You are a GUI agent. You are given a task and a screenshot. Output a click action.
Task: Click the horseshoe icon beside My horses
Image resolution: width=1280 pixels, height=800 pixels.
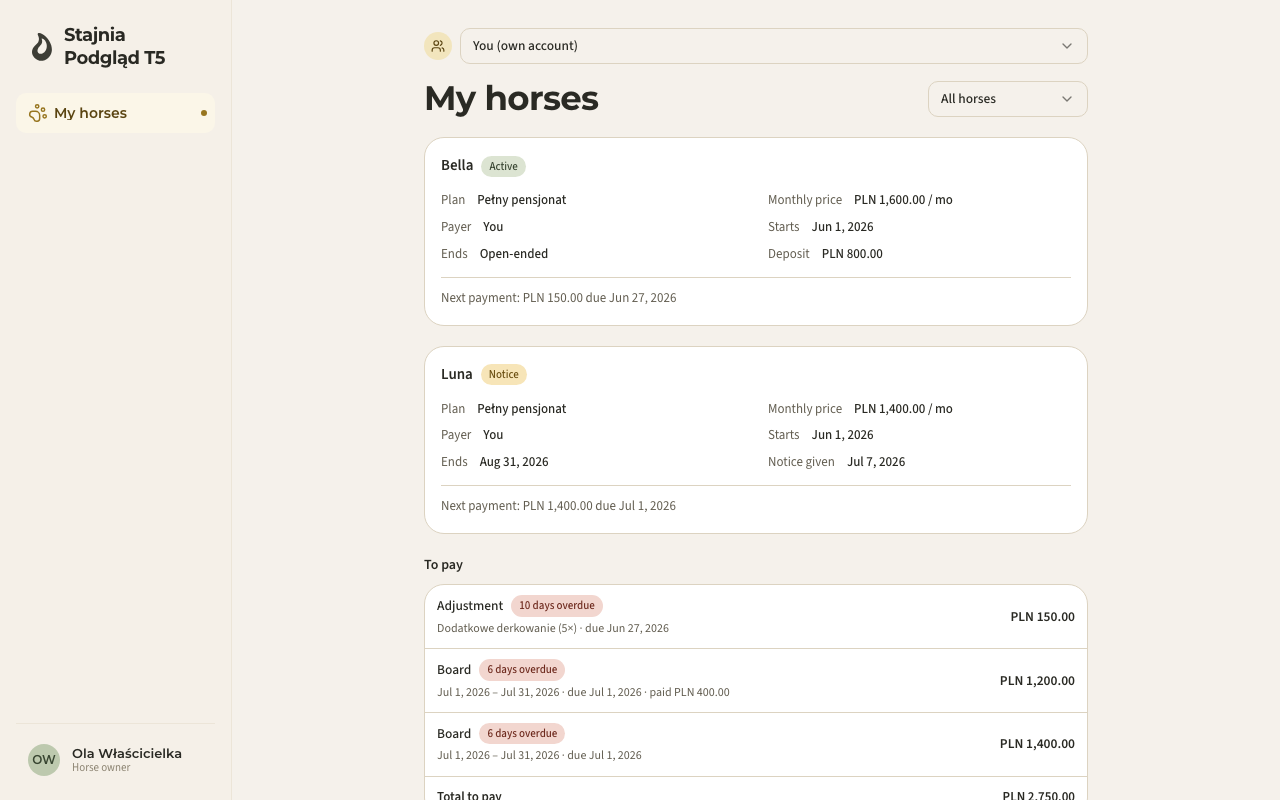pos(38,113)
